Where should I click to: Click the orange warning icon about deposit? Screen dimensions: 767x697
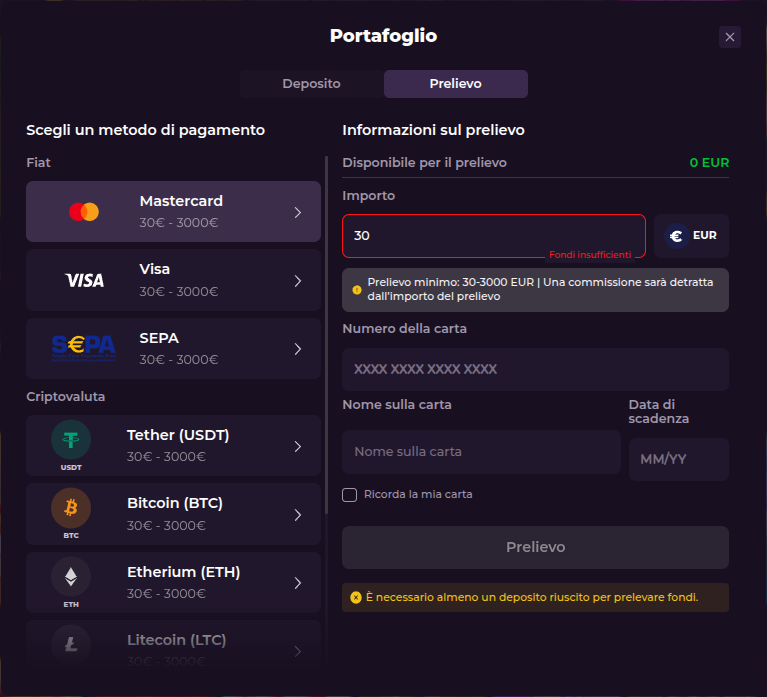point(356,597)
